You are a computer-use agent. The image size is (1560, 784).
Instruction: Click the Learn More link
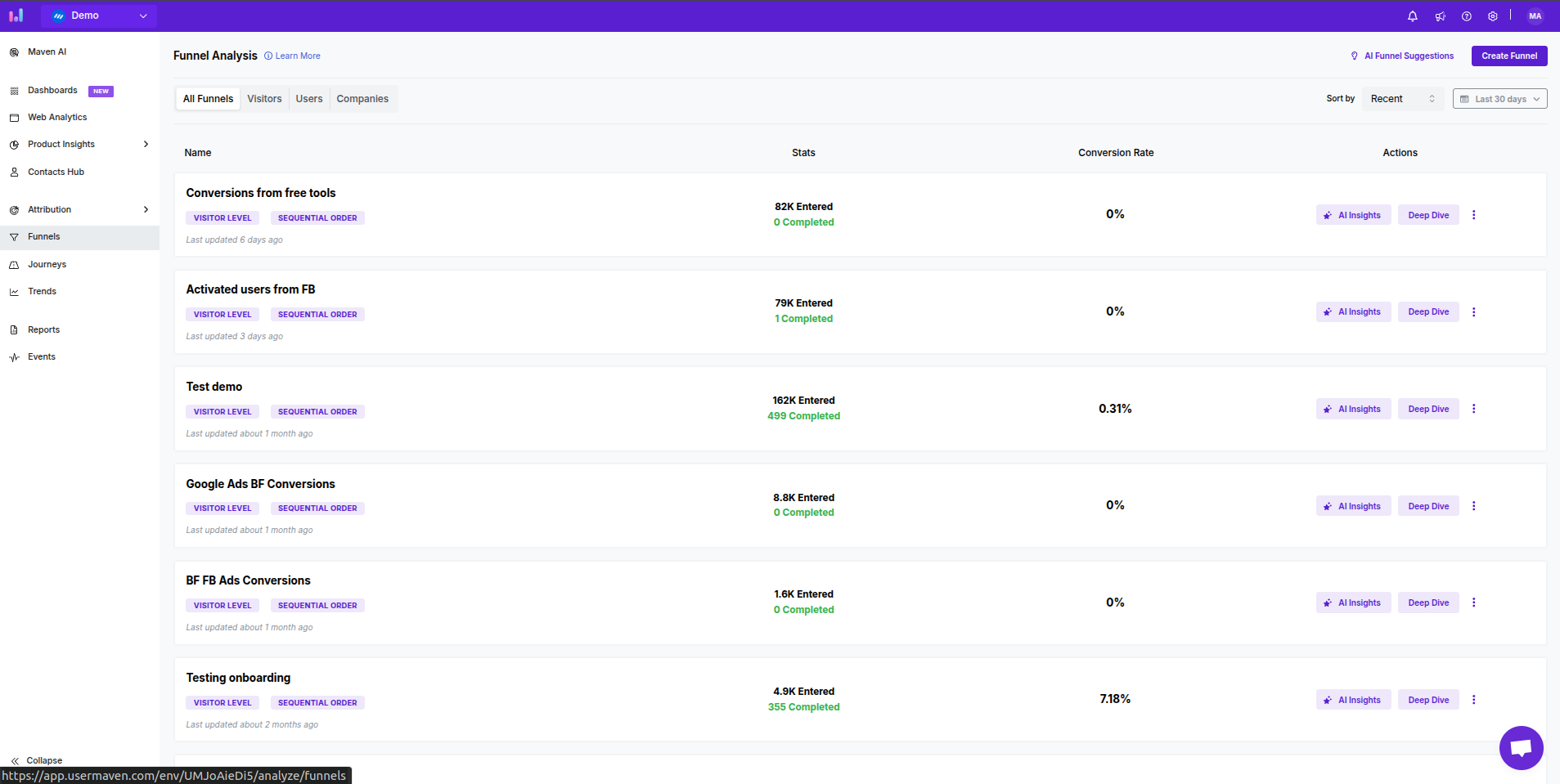pos(297,56)
